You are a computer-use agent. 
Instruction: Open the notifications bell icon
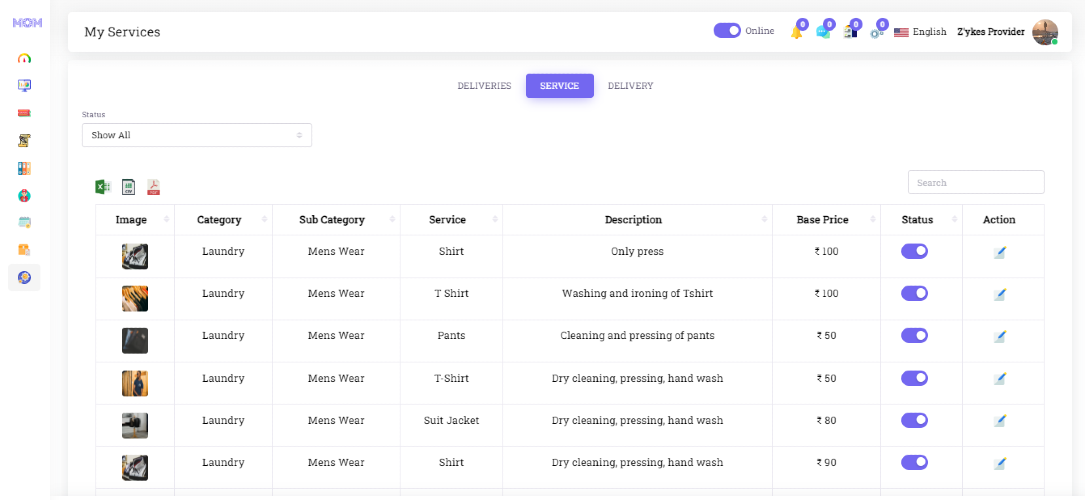(797, 32)
